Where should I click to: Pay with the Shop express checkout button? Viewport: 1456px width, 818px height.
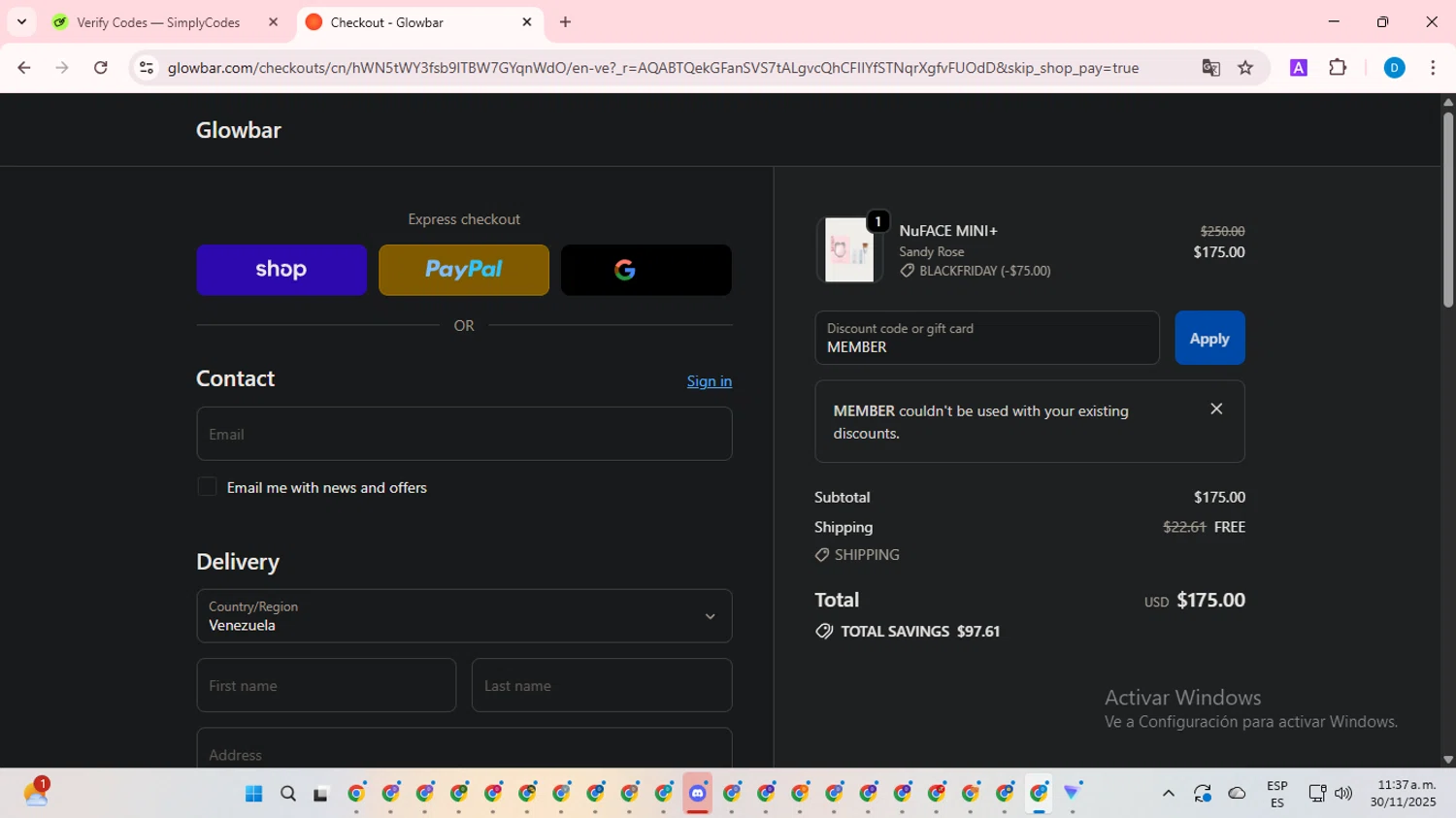pos(281,270)
